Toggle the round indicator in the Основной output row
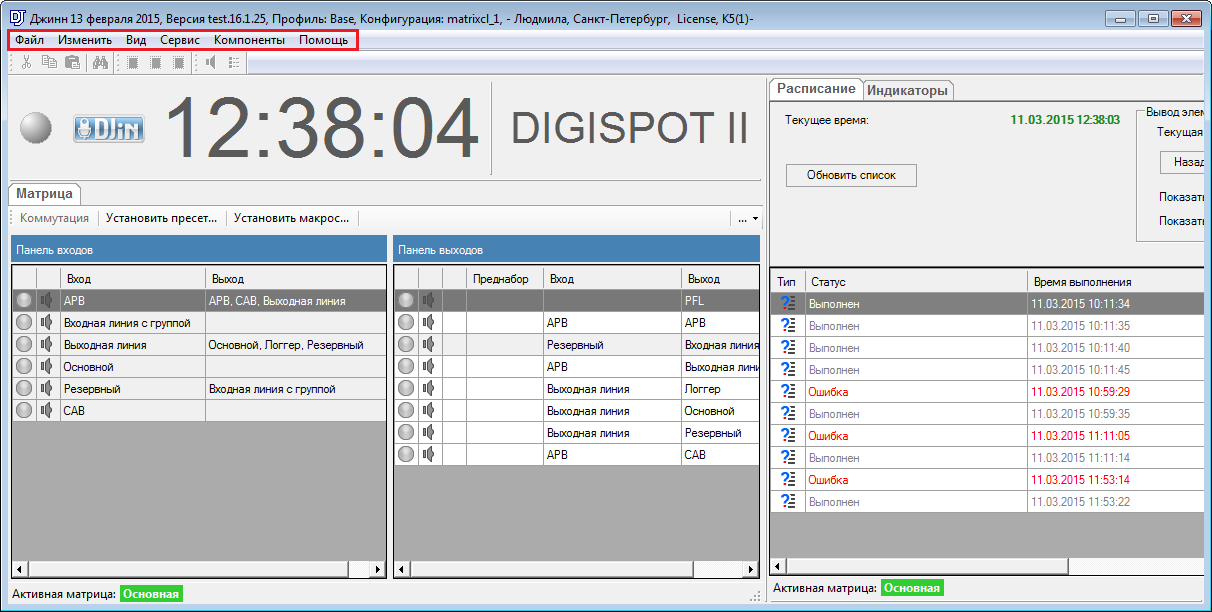This screenshot has height=612, width=1212. point(406,410)
